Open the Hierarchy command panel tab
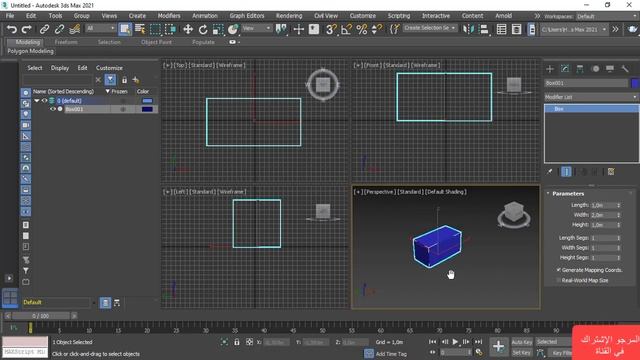Viewport: 640px width, 360px height. [x=580, y=69]
